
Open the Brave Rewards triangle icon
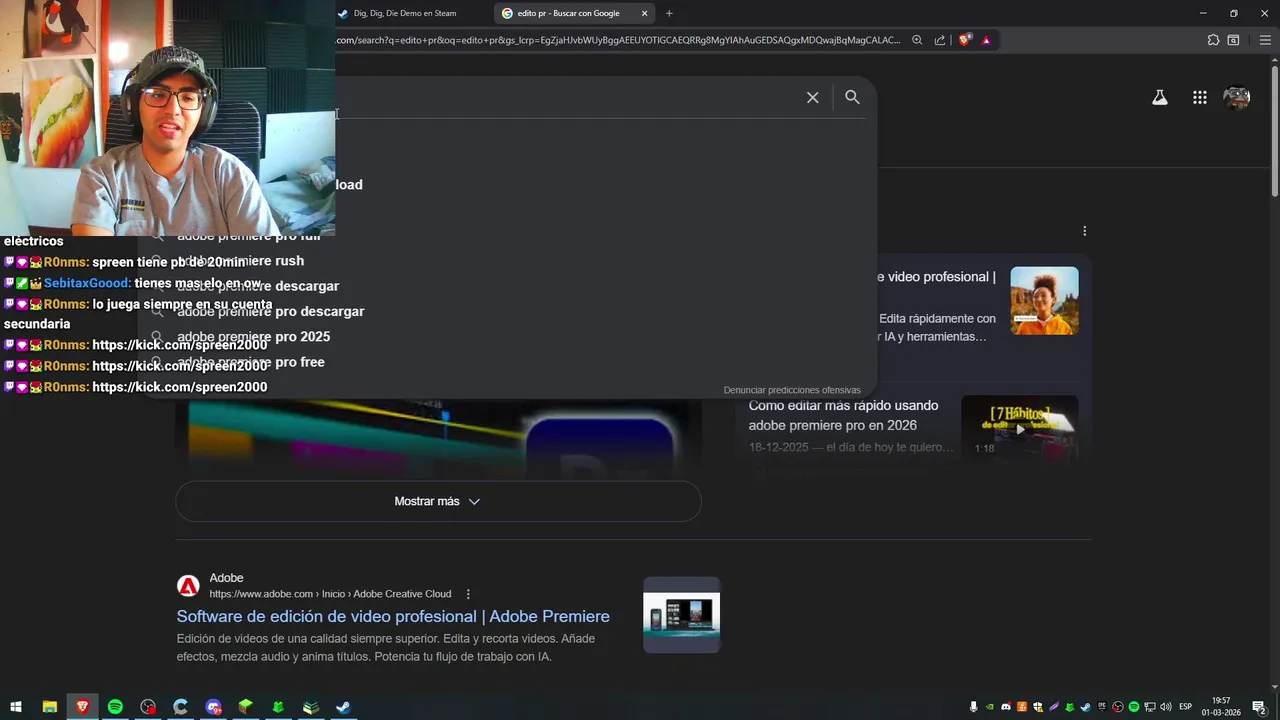[986, 40]
